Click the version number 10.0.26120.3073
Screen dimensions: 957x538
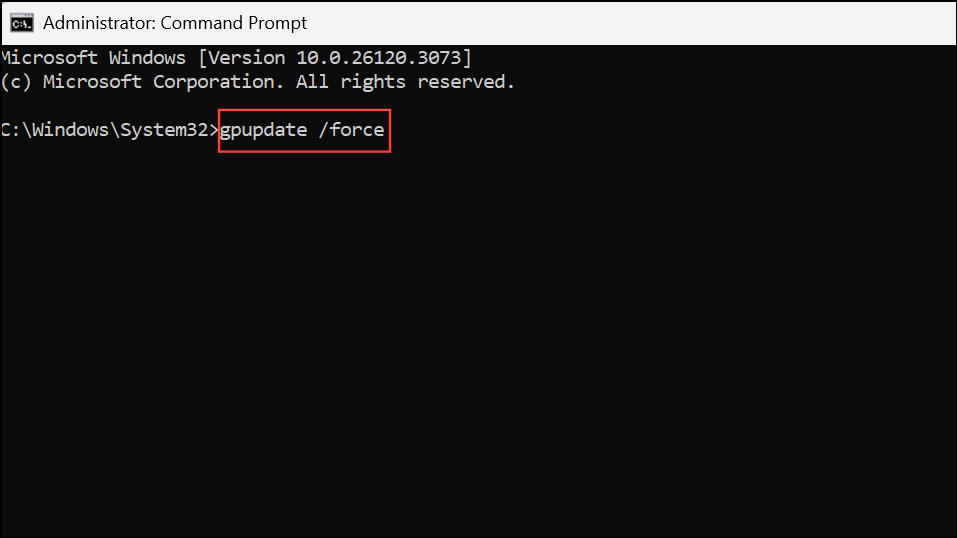point(378,58)
